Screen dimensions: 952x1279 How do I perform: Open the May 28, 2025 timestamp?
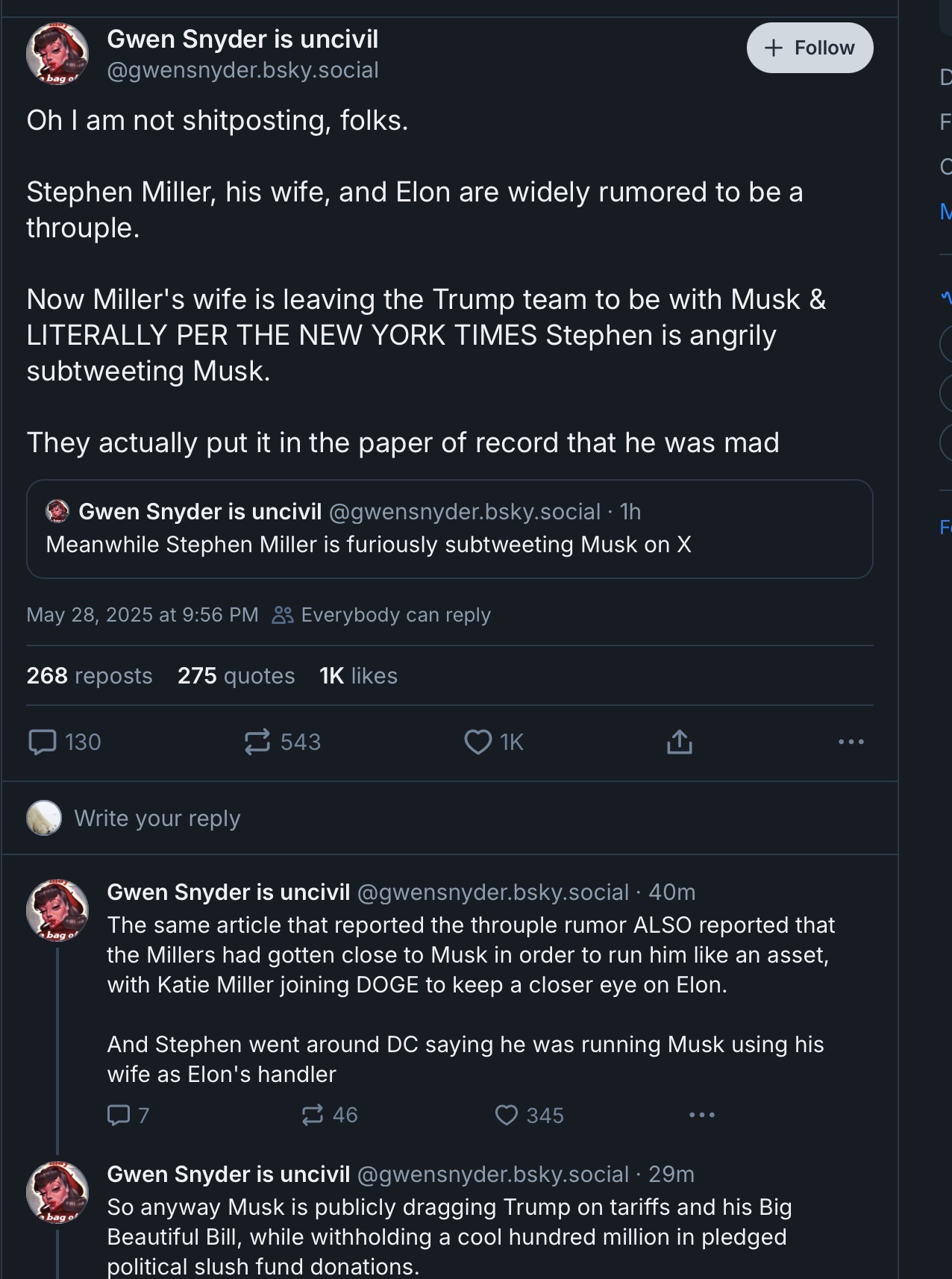coord(143,615)
